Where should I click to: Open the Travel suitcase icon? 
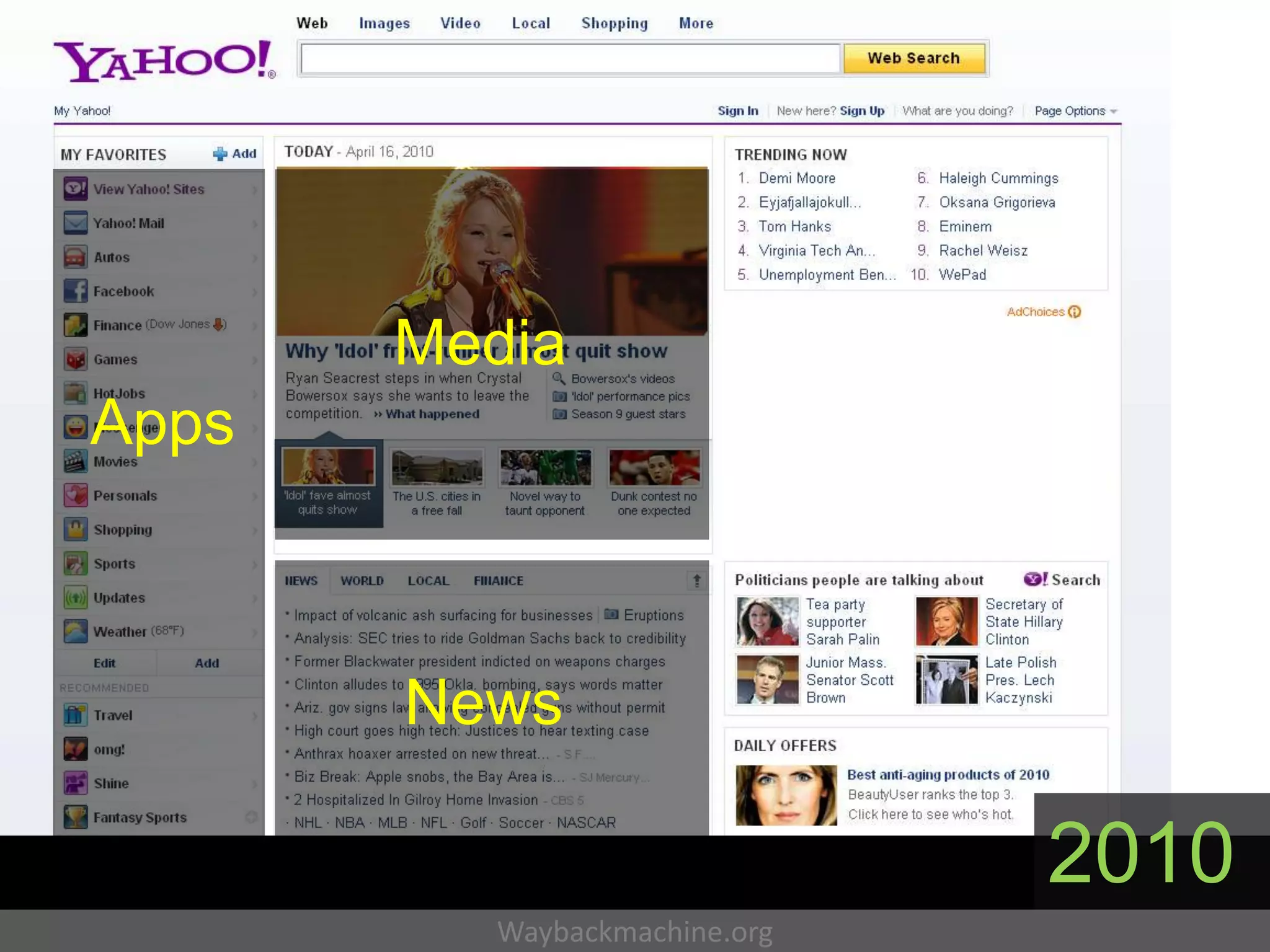[x=76, y=715]
